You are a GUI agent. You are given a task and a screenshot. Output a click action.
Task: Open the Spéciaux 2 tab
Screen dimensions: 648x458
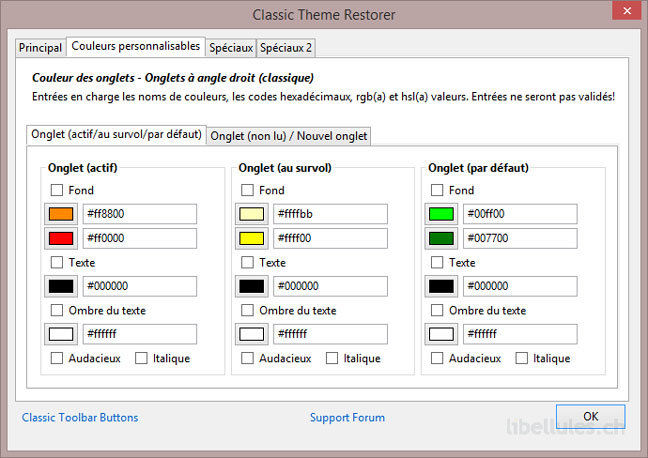pyautogui.click(x=286, y=48)
